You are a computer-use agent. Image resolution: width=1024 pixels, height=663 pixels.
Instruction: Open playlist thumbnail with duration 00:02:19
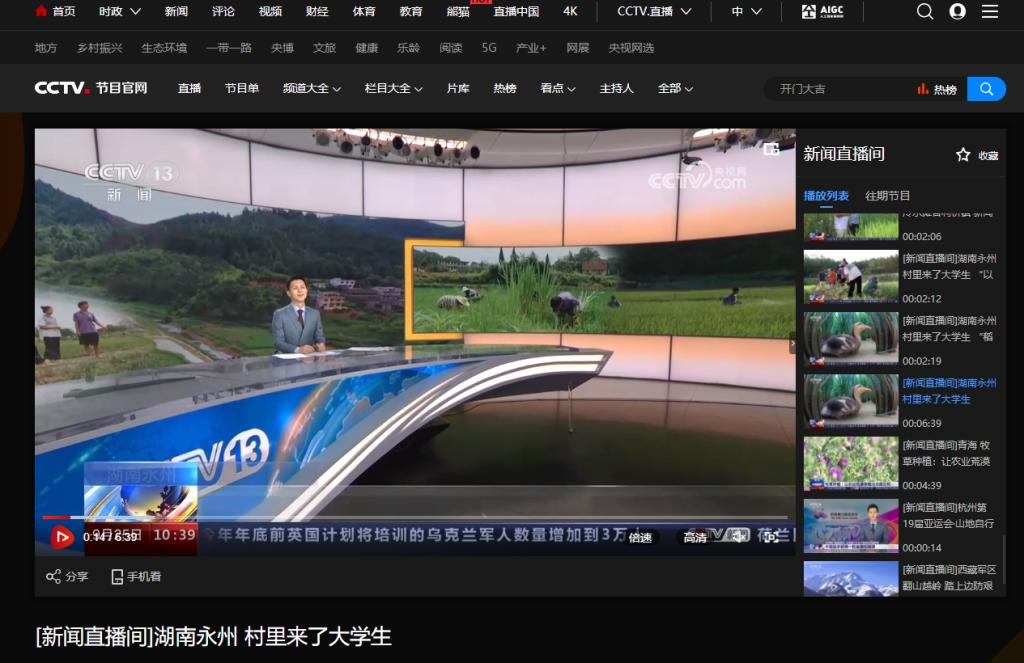tap(851, 338)
